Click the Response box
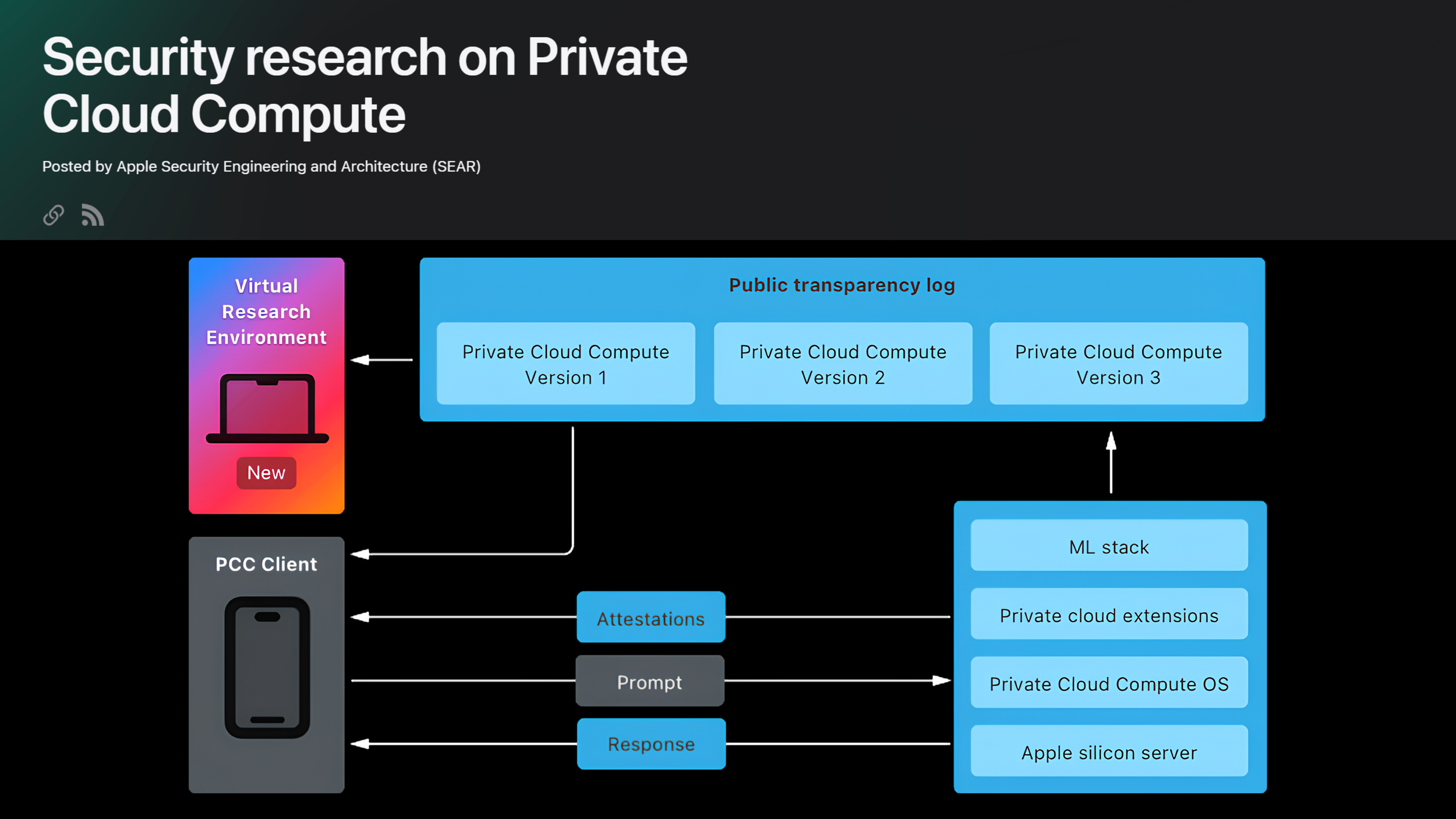This screenshot has height=819, width=1456. pyautogui.click(x=652, y=744)
